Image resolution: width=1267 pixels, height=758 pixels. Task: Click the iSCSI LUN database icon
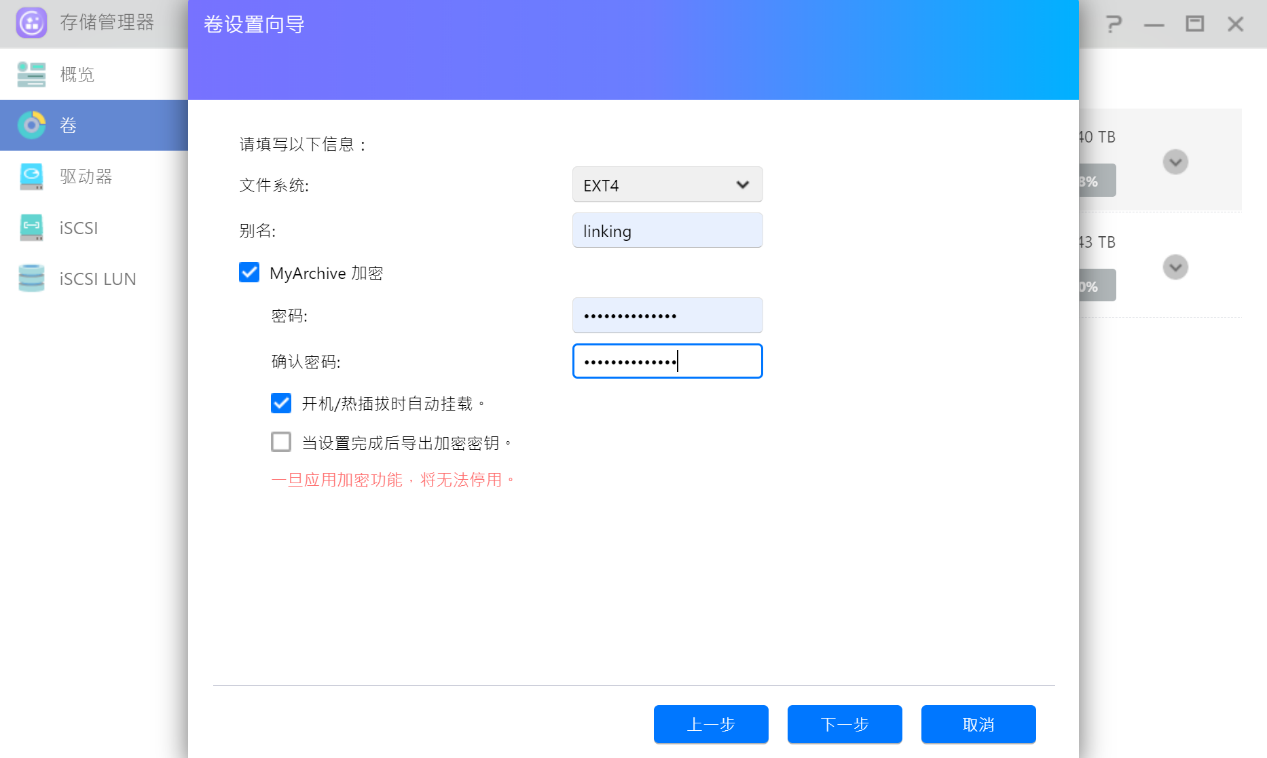31,279
